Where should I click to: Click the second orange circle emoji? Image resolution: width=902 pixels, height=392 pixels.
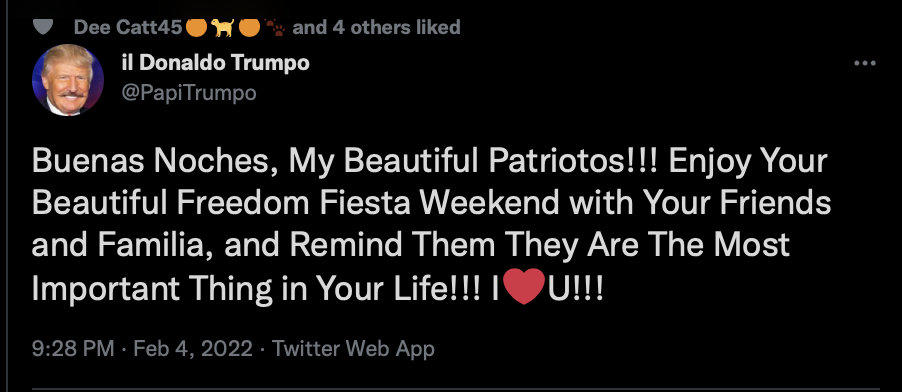(249, 27)
